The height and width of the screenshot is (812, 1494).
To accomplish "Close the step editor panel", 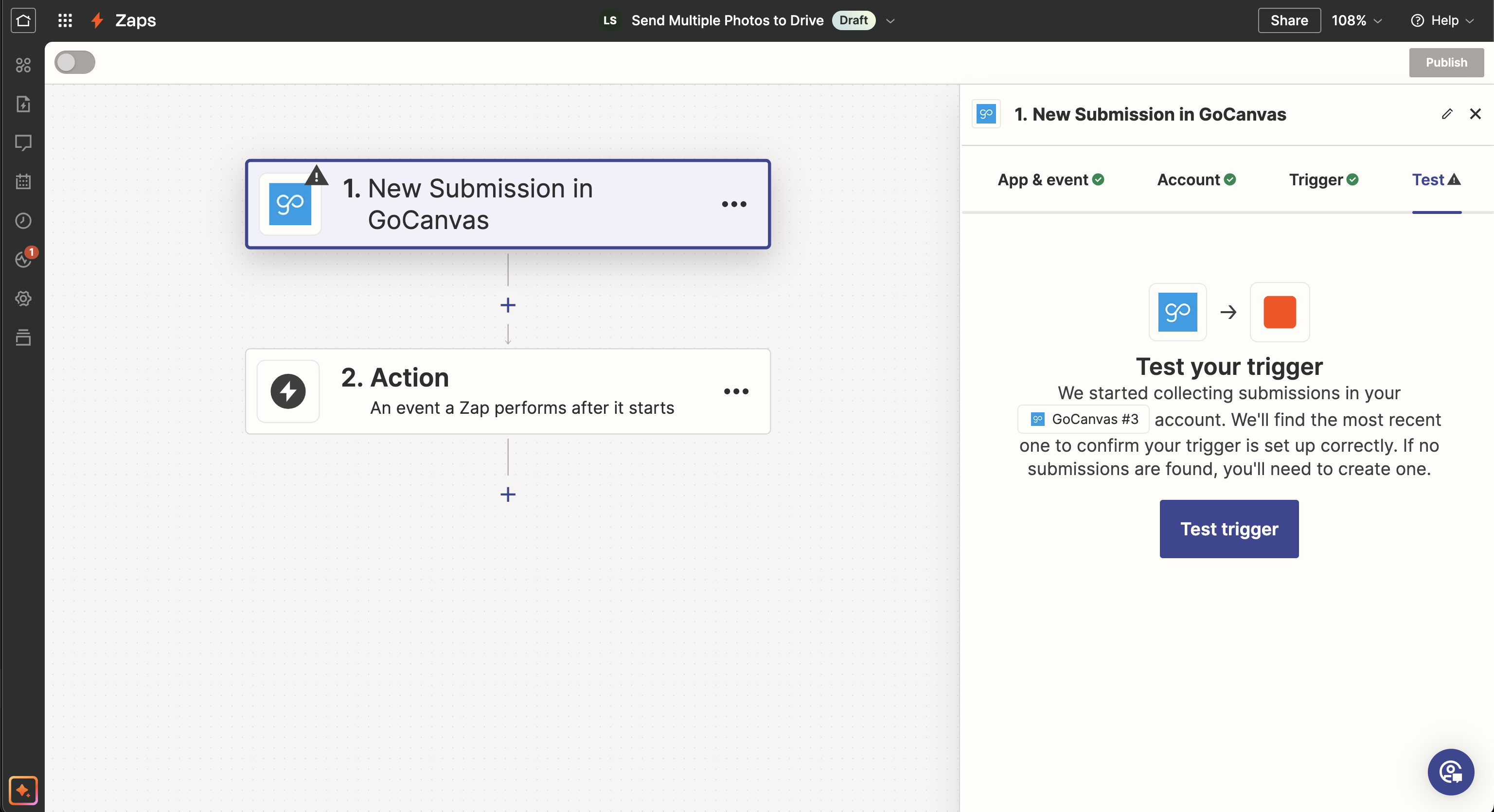I will [x=1476, y=114].
